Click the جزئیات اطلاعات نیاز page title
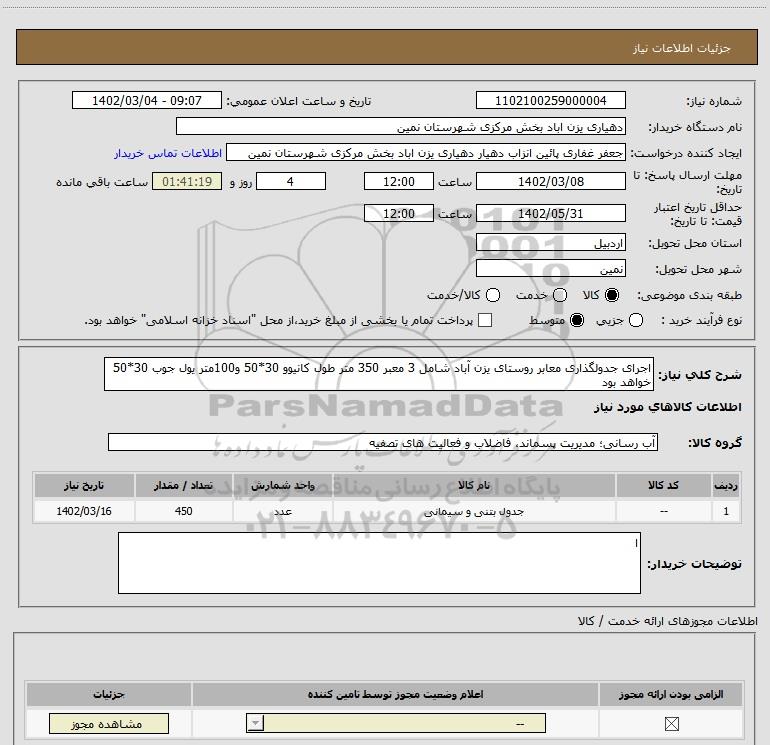 [x=681, y=48]
